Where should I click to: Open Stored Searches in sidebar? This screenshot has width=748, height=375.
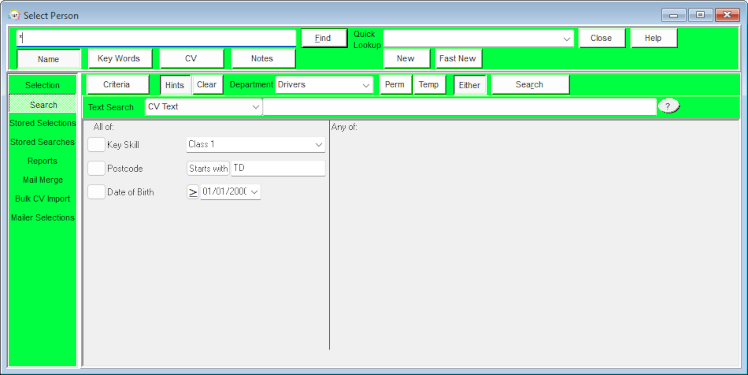pos(42,142)
